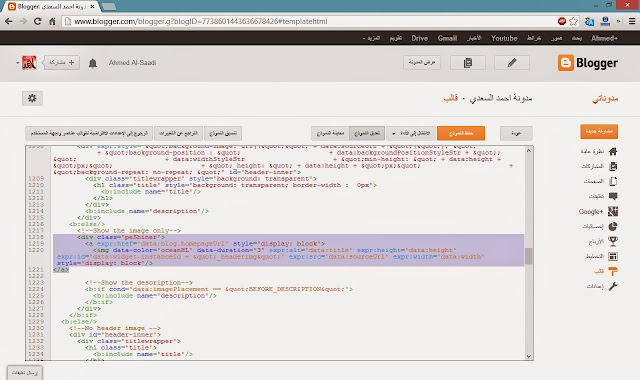
Task: Click the browser home icon
Action: click(52, 21)
